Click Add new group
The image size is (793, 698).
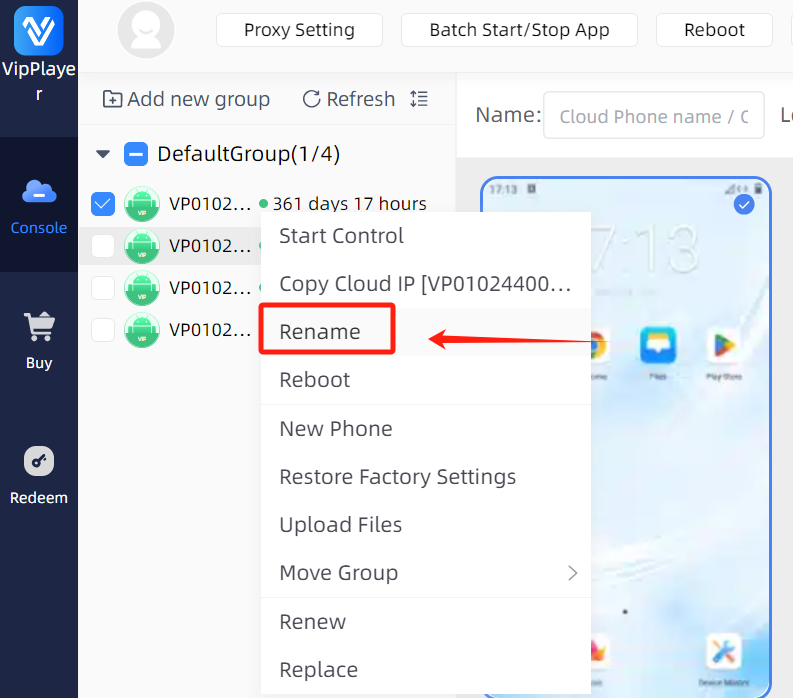coord(186,99)
